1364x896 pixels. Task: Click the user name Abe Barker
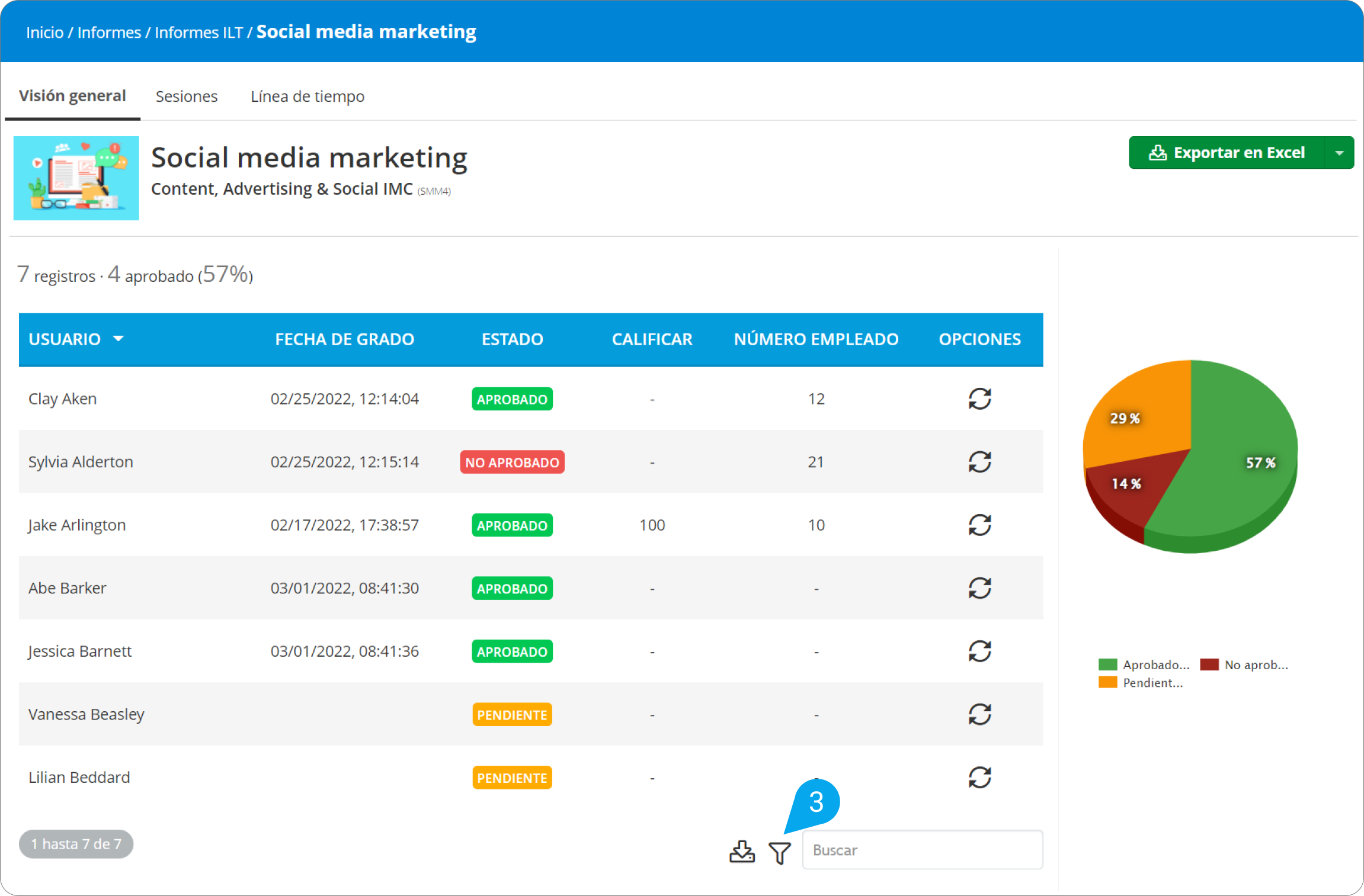(68, 588)
